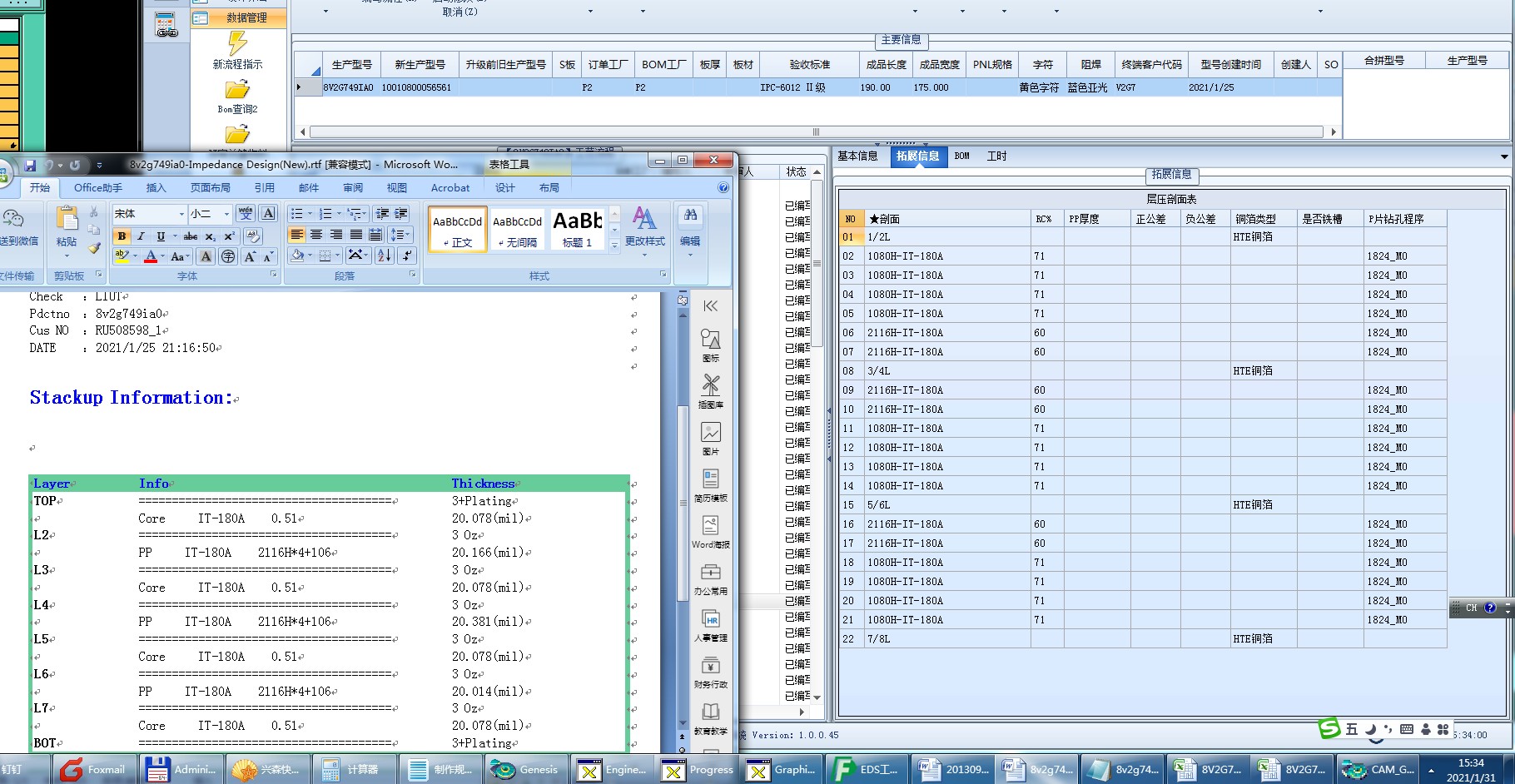Image resolution: width=1515 pixels, height=784 pixels.
Task: Align paragraph text to the left
Action: click(296, 235)
